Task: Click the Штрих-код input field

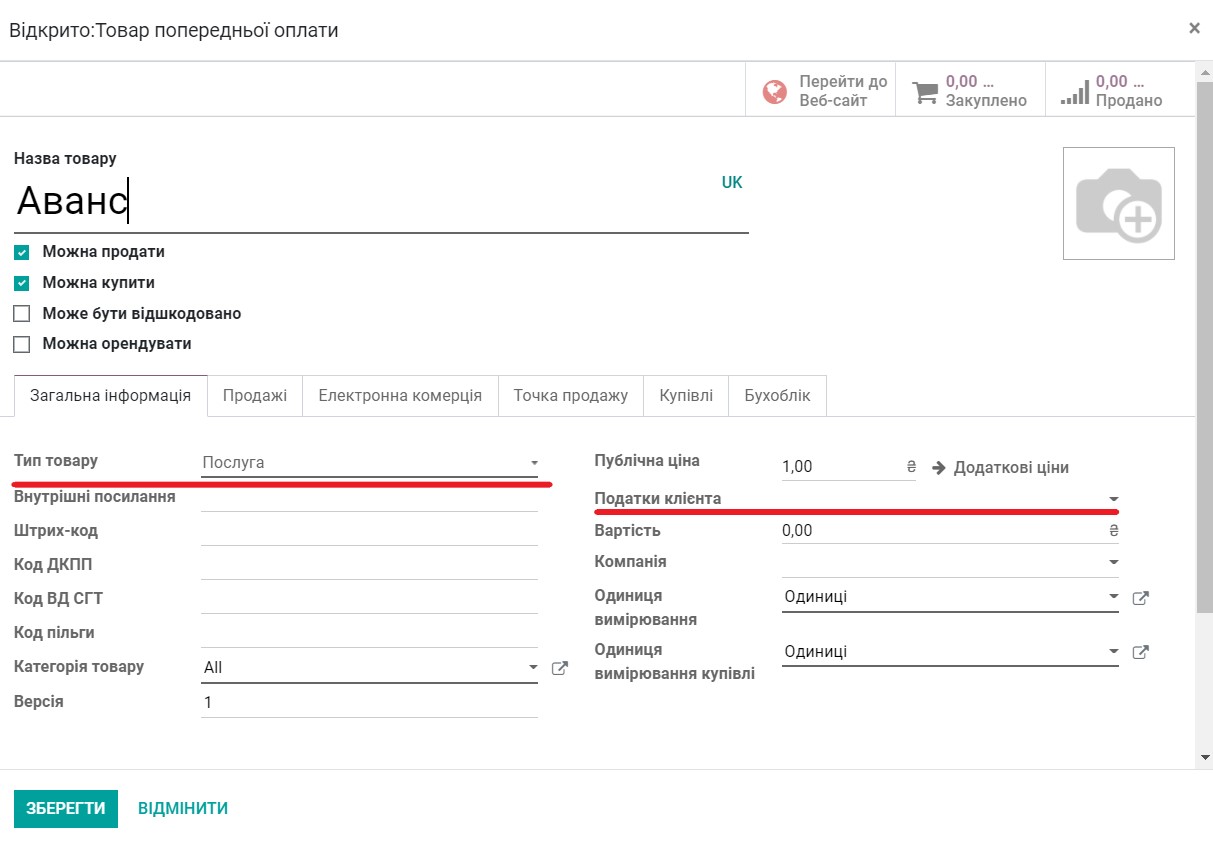Action: click(x=370, y=530)
